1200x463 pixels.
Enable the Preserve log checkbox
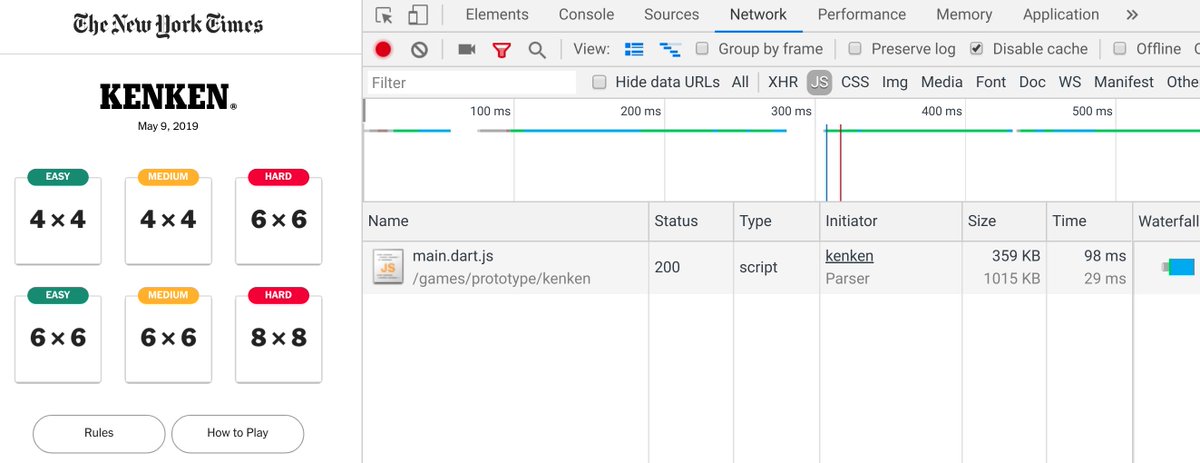coord(855,49)
